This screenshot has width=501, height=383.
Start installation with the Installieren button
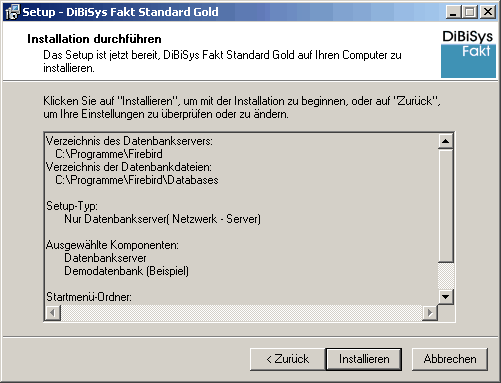(364, 359)
